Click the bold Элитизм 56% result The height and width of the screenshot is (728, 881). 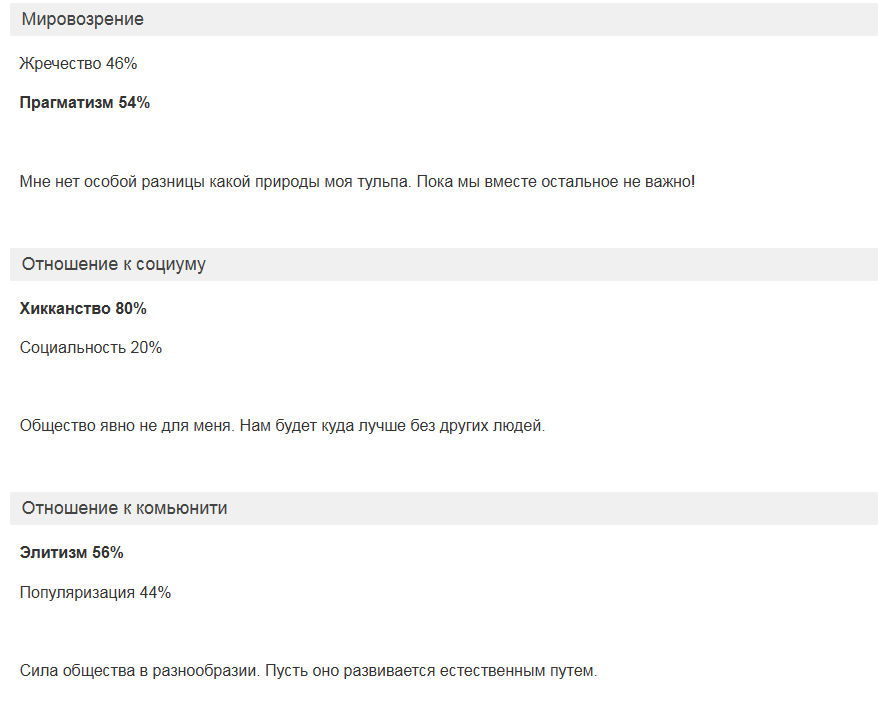(x=71, y=553)
